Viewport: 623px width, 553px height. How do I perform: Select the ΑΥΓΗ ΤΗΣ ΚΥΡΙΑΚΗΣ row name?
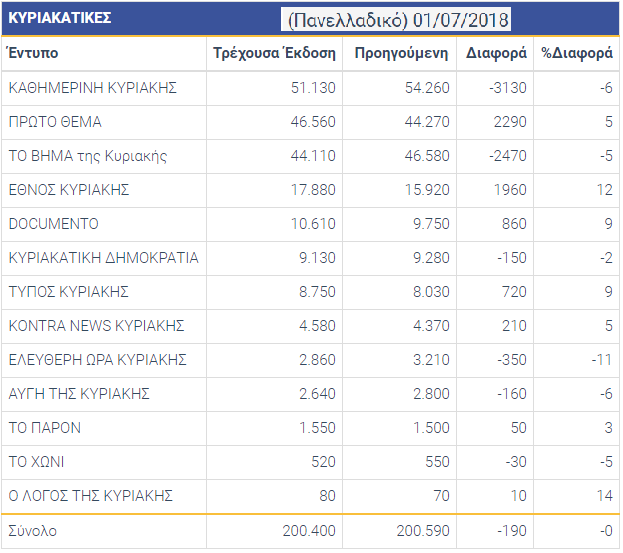pyautogui.click(x=79, y=394)
